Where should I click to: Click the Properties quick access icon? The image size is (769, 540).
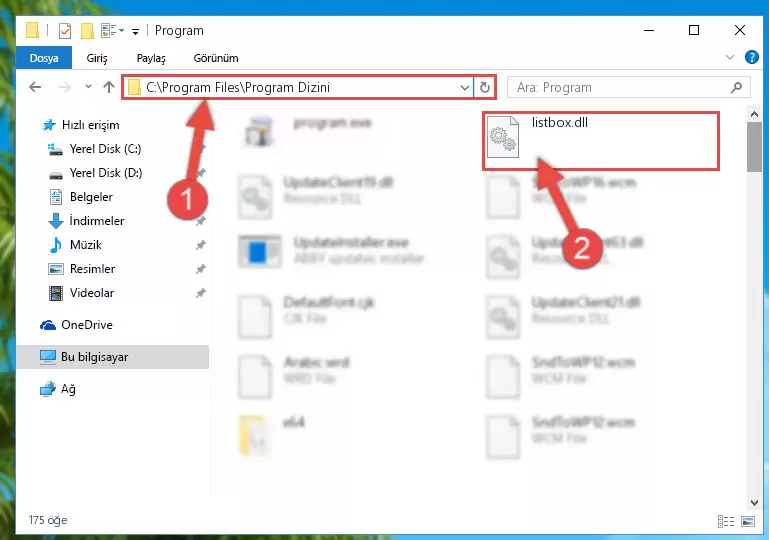(64, 31)
